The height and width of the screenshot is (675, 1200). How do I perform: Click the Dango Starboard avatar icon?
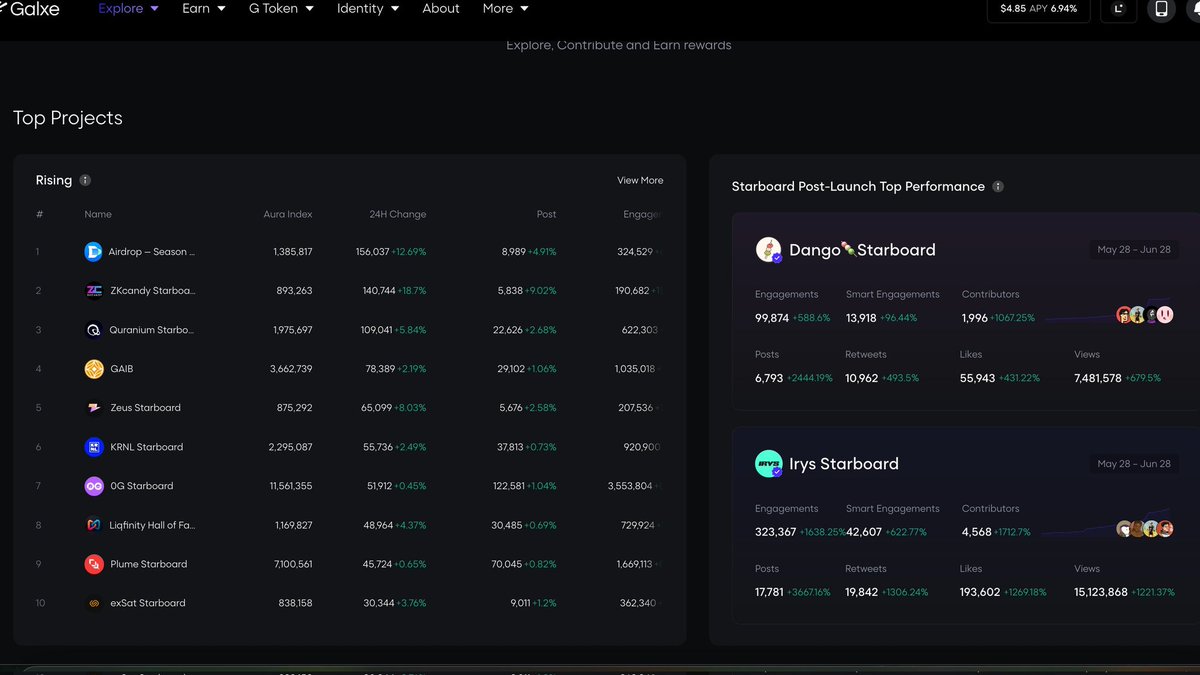[768, 250]
